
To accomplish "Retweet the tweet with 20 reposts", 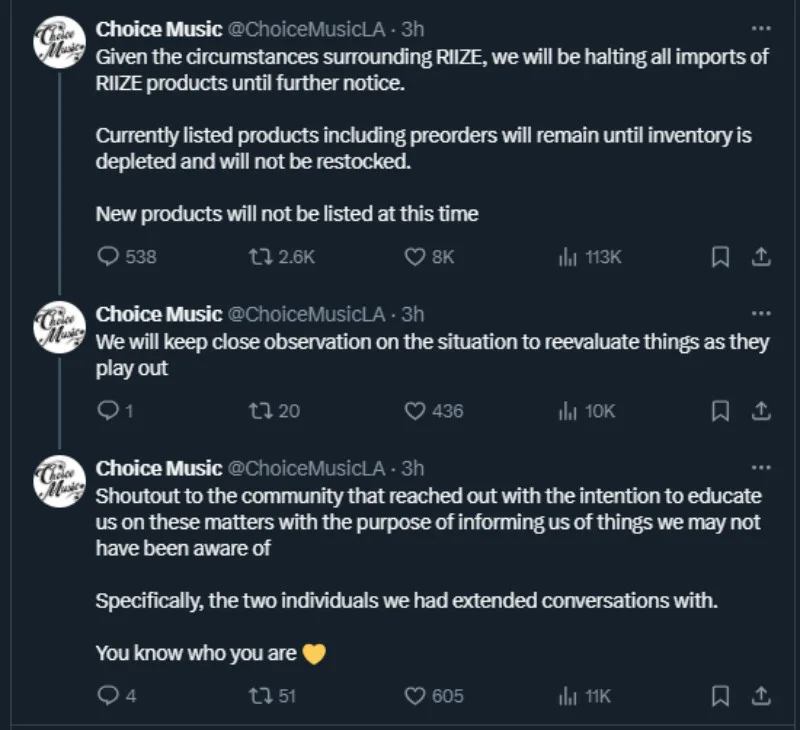I will click(260, 411).
